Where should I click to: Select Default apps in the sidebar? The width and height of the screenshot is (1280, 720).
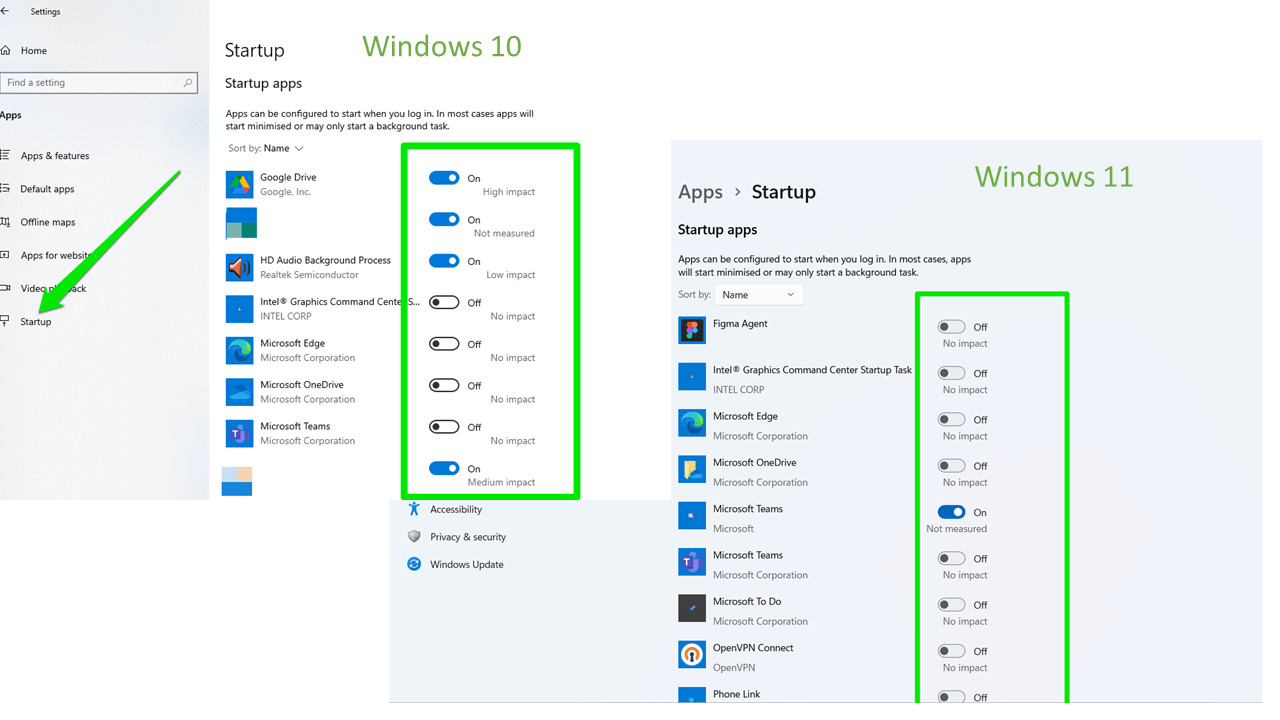click(x=47, y=189)
